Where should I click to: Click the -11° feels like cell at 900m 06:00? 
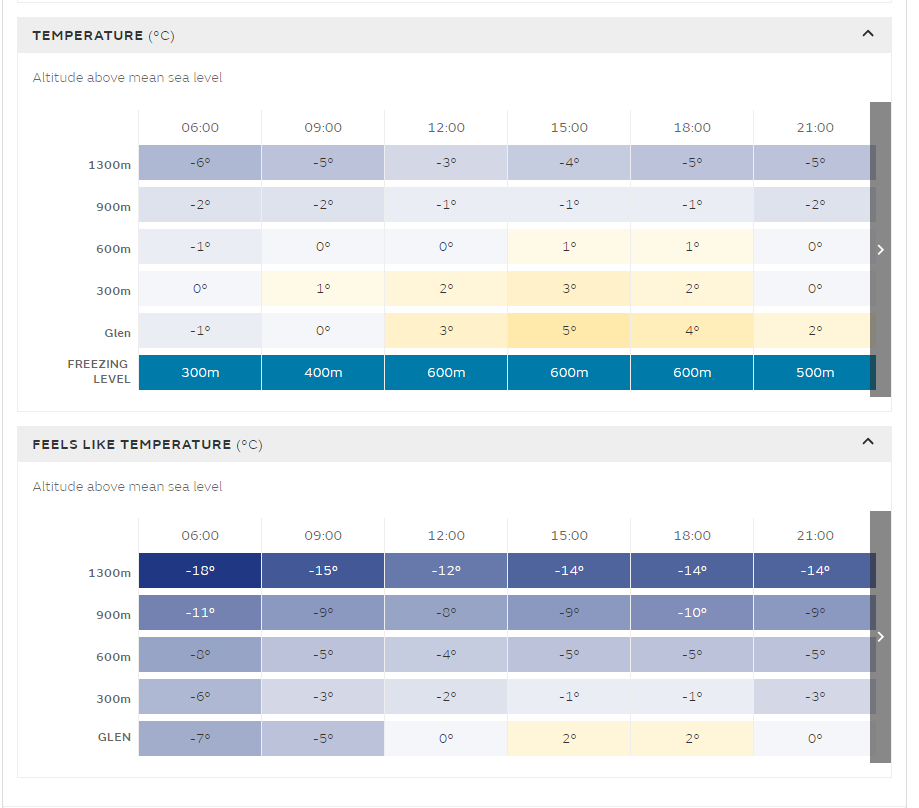(200, 612)
